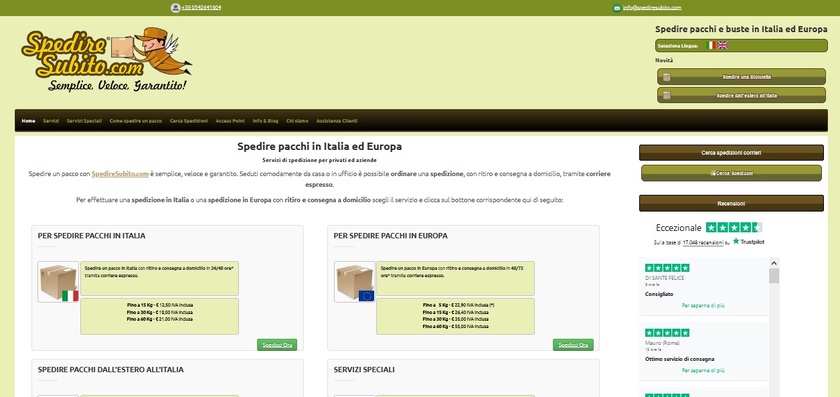The width and height of the screenshot is (840, 397).
Task: Click Per saperne di più under Ottimo servizio review
Action: [x=703, y=370]
